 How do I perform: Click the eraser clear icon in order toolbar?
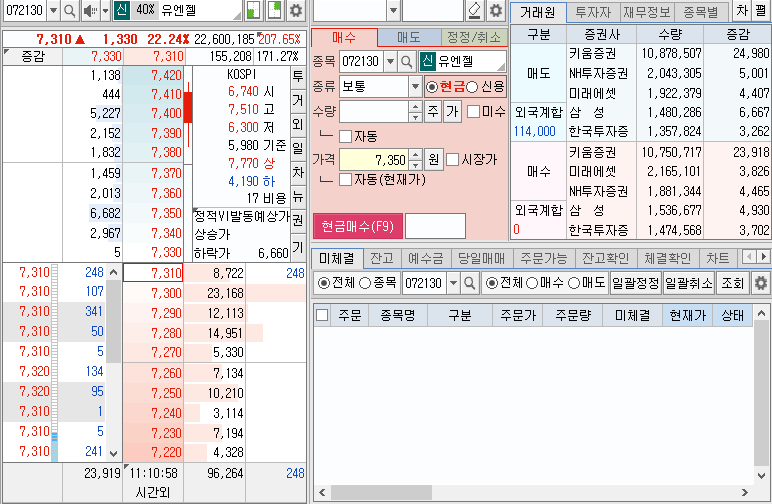pos(474,10)
